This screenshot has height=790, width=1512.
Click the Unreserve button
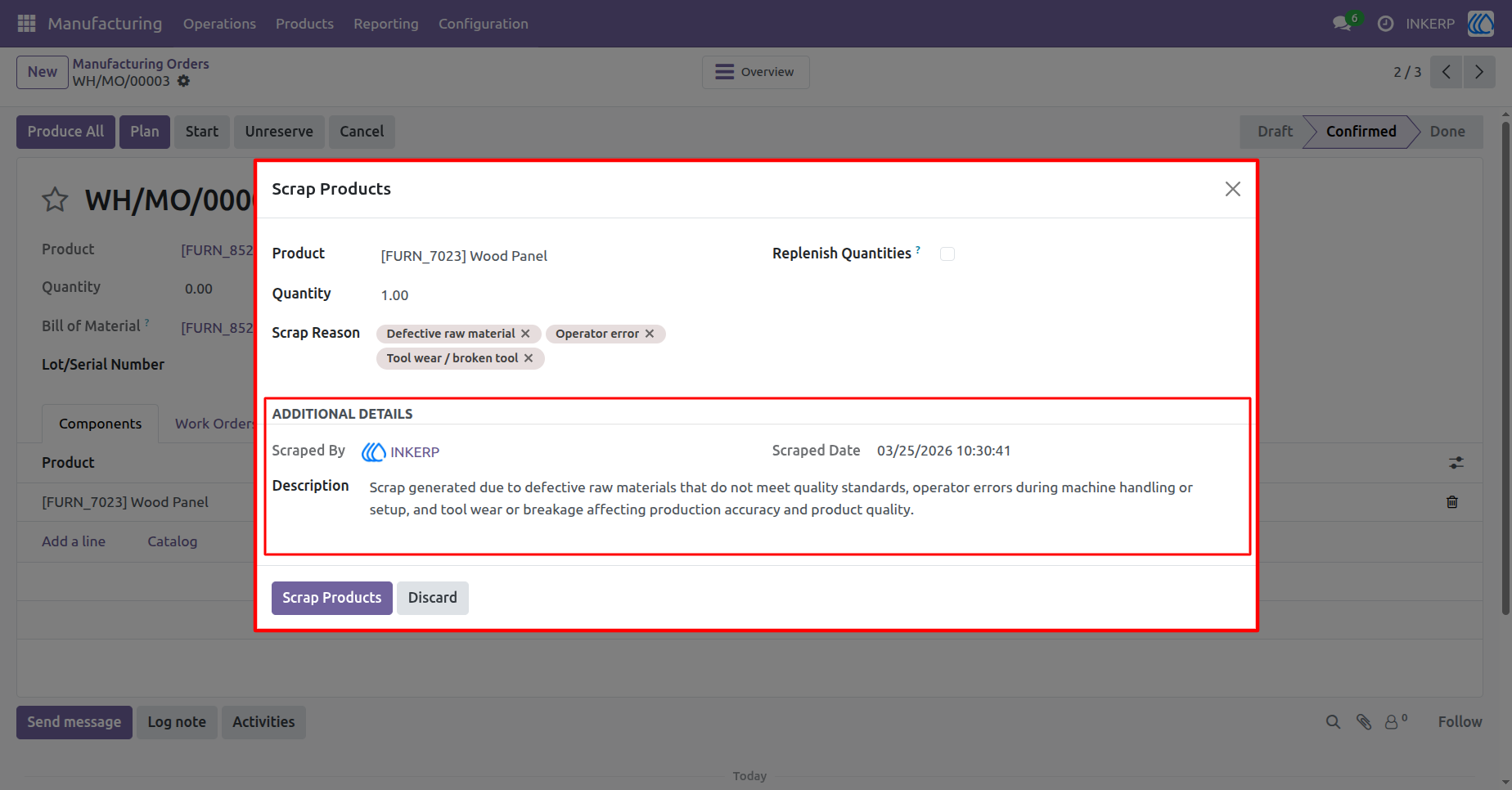pos(279,132)
